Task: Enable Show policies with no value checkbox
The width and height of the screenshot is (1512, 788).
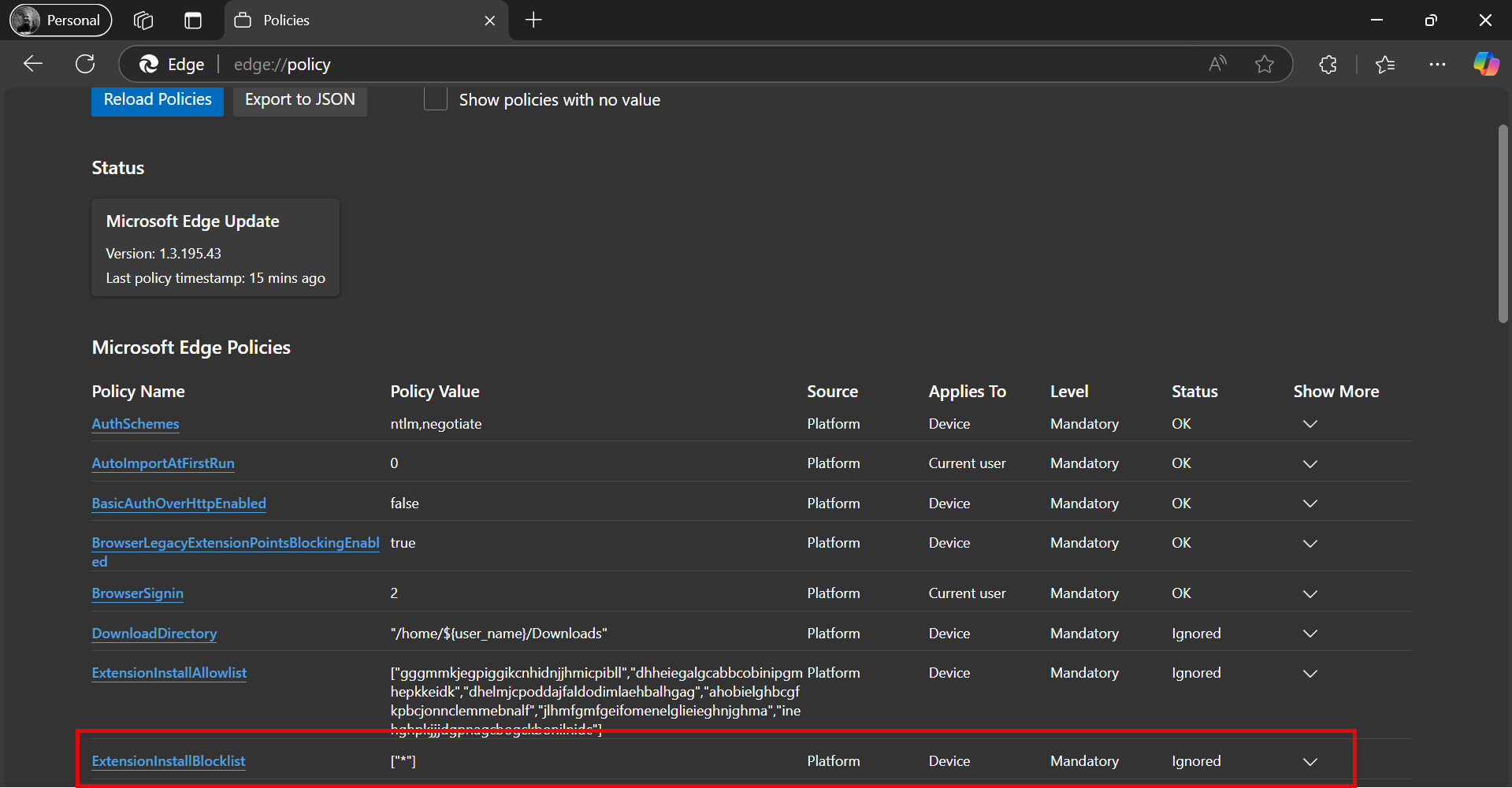Action: pos(436,99)
